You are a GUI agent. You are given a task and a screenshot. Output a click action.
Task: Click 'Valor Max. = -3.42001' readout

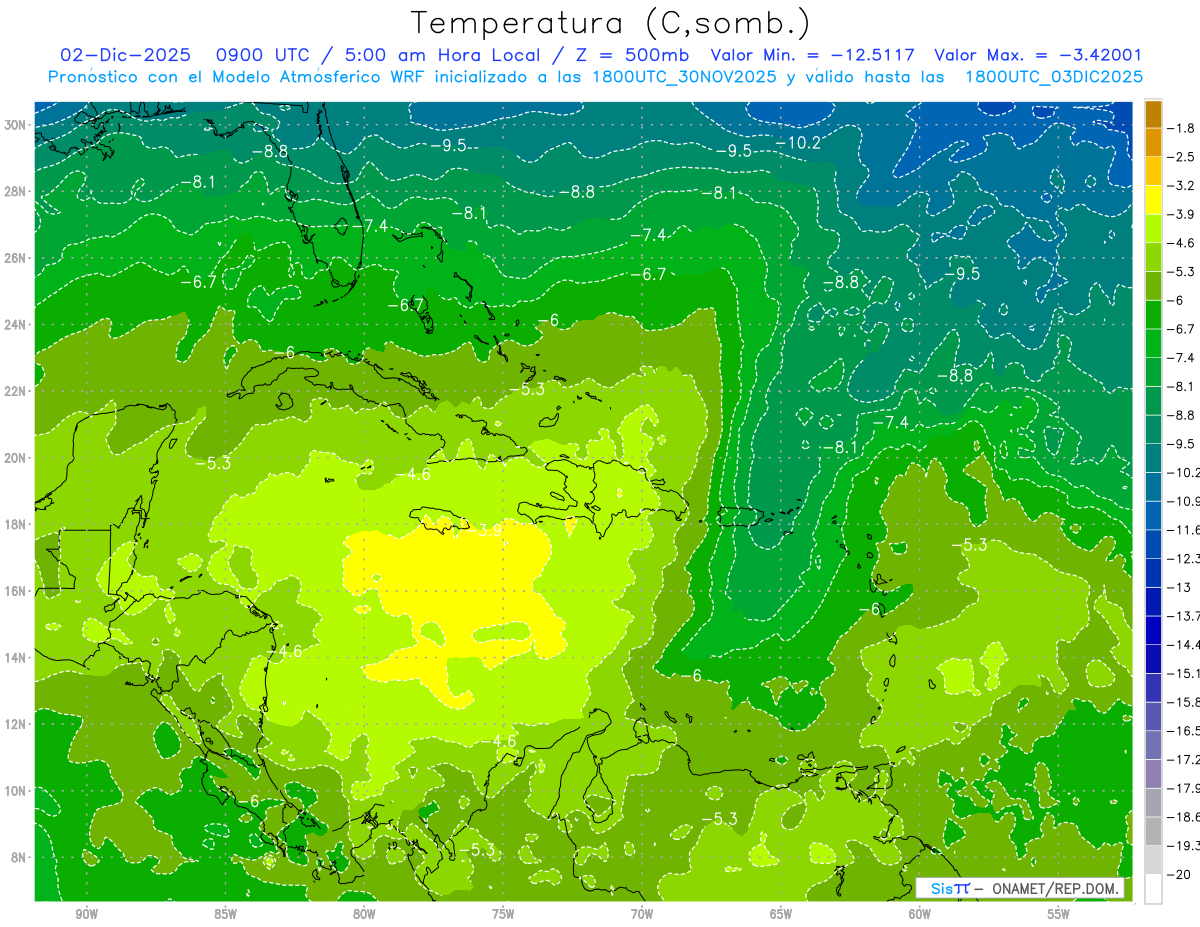pyautogui.click(x=1037, y=55)
